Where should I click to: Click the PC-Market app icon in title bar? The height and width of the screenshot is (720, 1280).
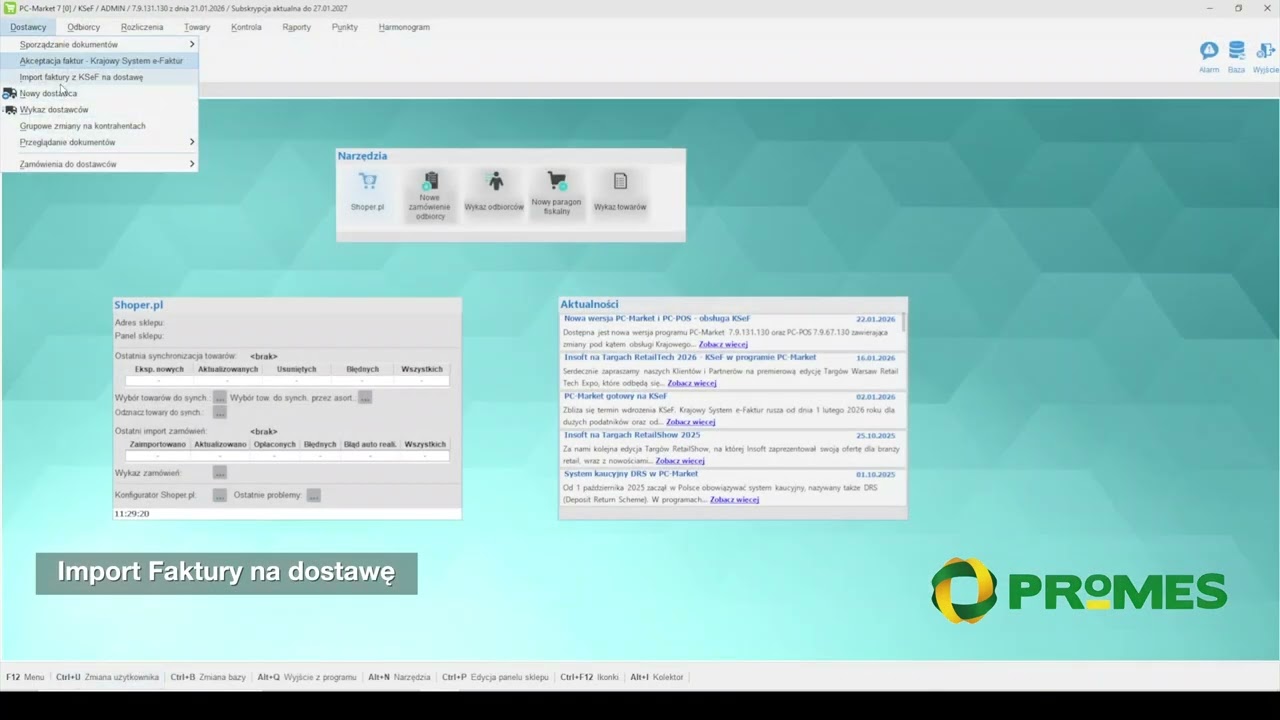pos(10,8)
